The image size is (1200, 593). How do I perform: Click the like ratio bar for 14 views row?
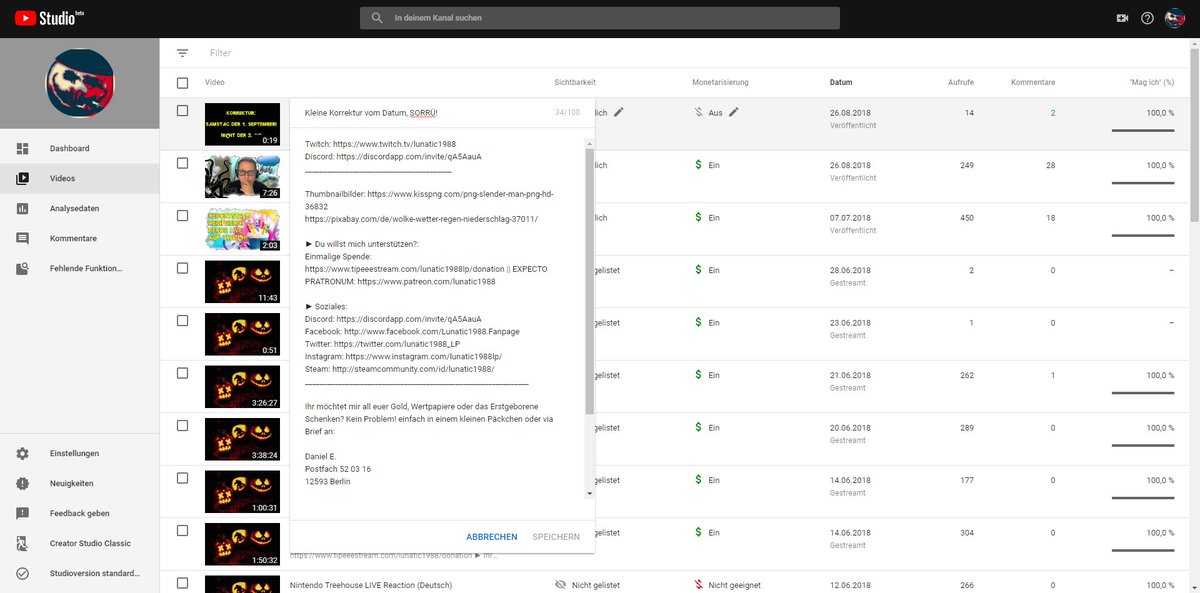tap(1142, 130)
